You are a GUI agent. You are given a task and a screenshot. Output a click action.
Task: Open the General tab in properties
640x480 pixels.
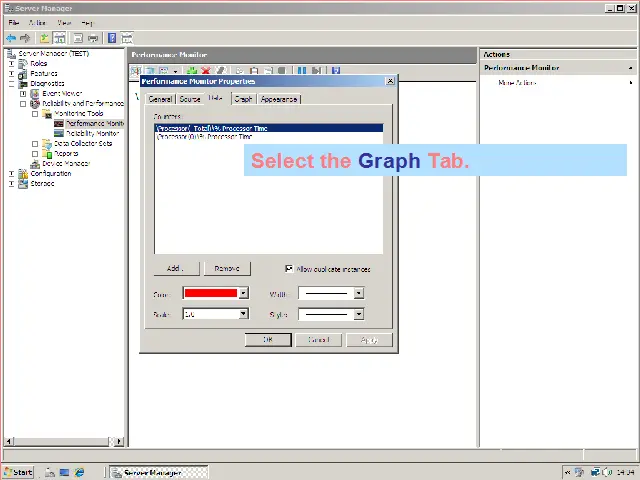point(160,99)
